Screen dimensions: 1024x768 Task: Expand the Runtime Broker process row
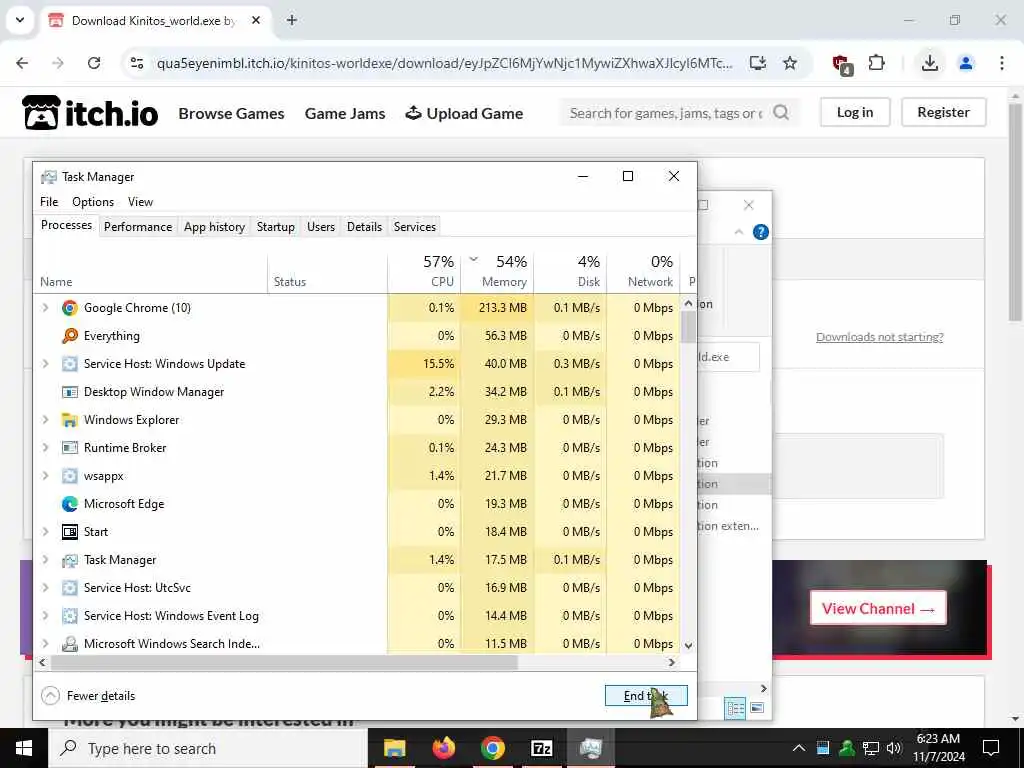click(x=46, y=448)
